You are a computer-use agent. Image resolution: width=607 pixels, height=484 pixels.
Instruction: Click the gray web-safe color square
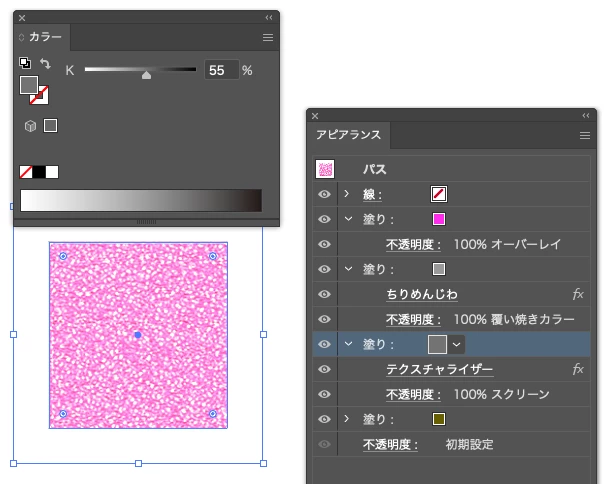50,125
